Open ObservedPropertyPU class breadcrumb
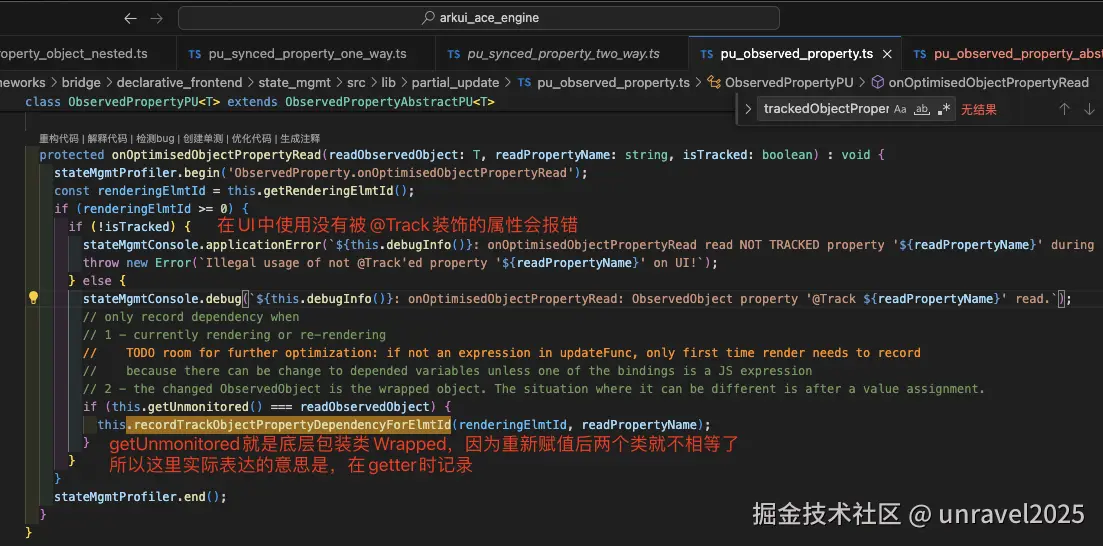Image resolution: width=1103 pixels, height=546 pixels. click(779, 82)
